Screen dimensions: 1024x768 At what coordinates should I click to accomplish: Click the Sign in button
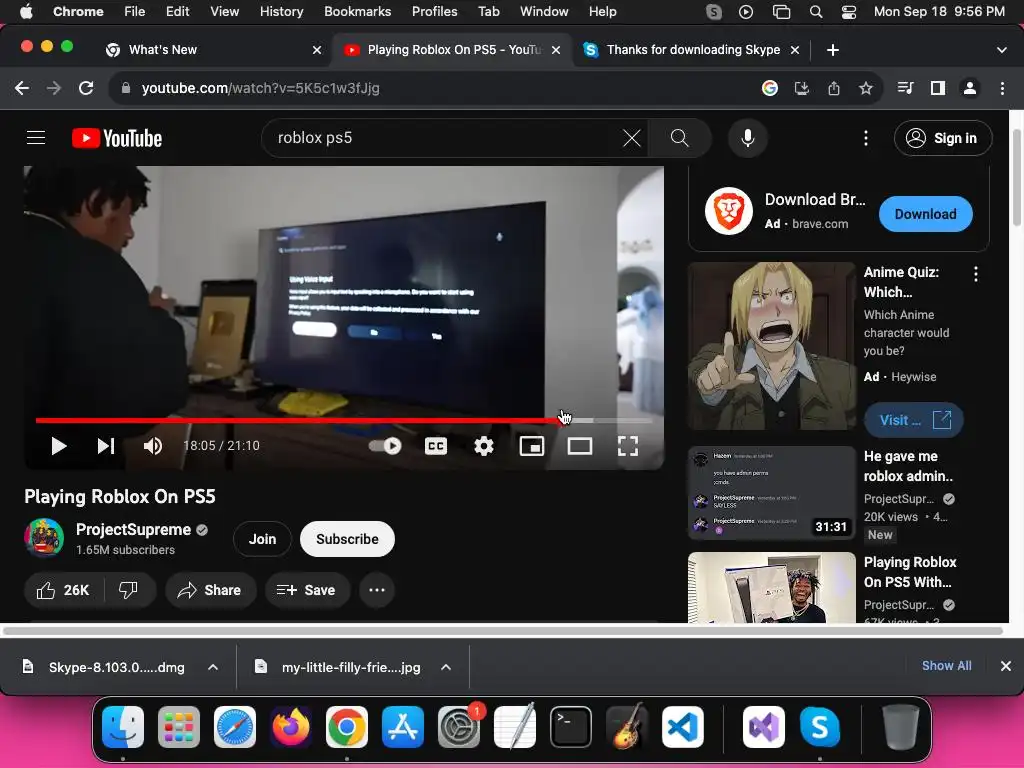pos(943,138)
